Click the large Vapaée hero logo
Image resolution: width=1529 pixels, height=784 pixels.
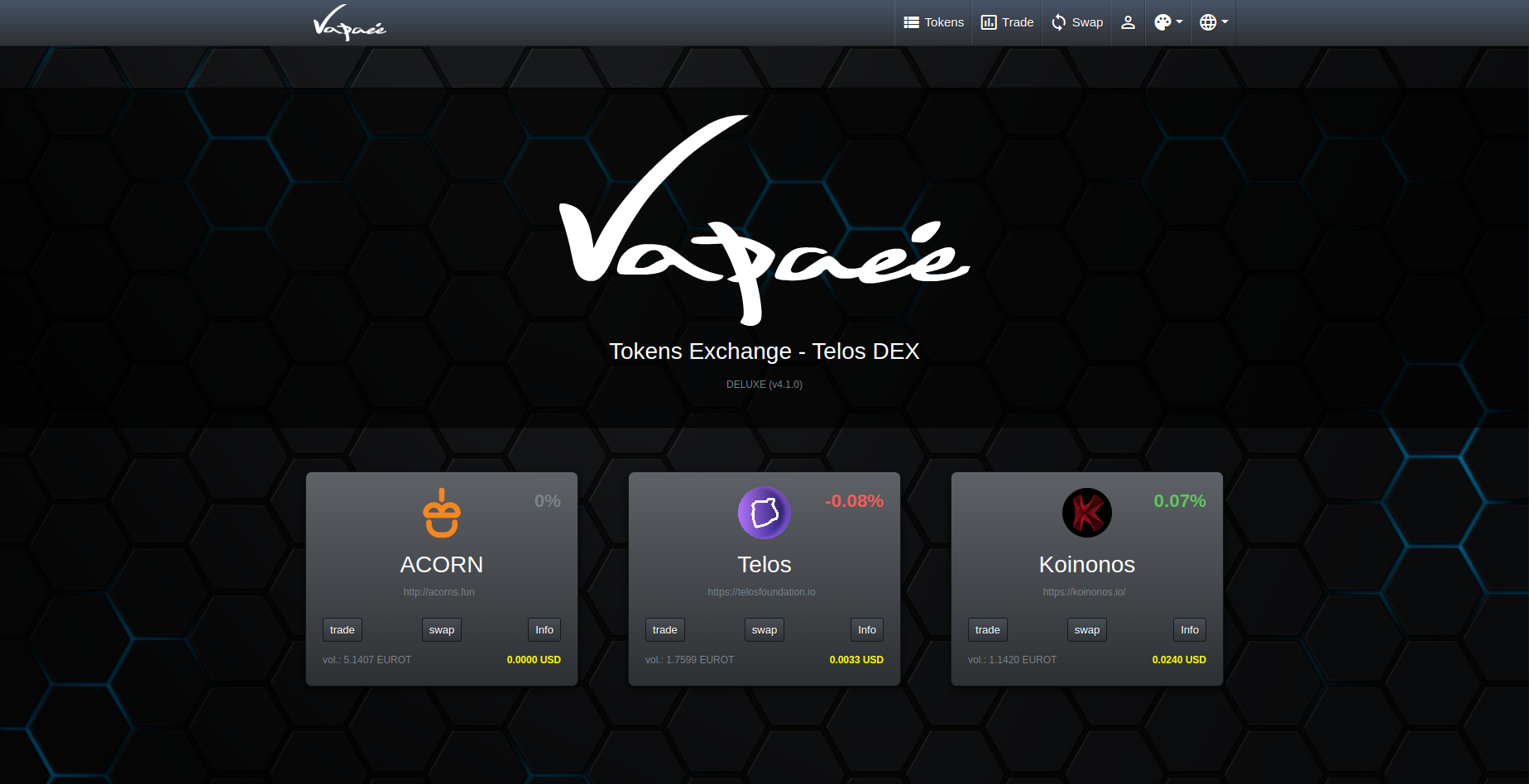click(x=764, y=220)
